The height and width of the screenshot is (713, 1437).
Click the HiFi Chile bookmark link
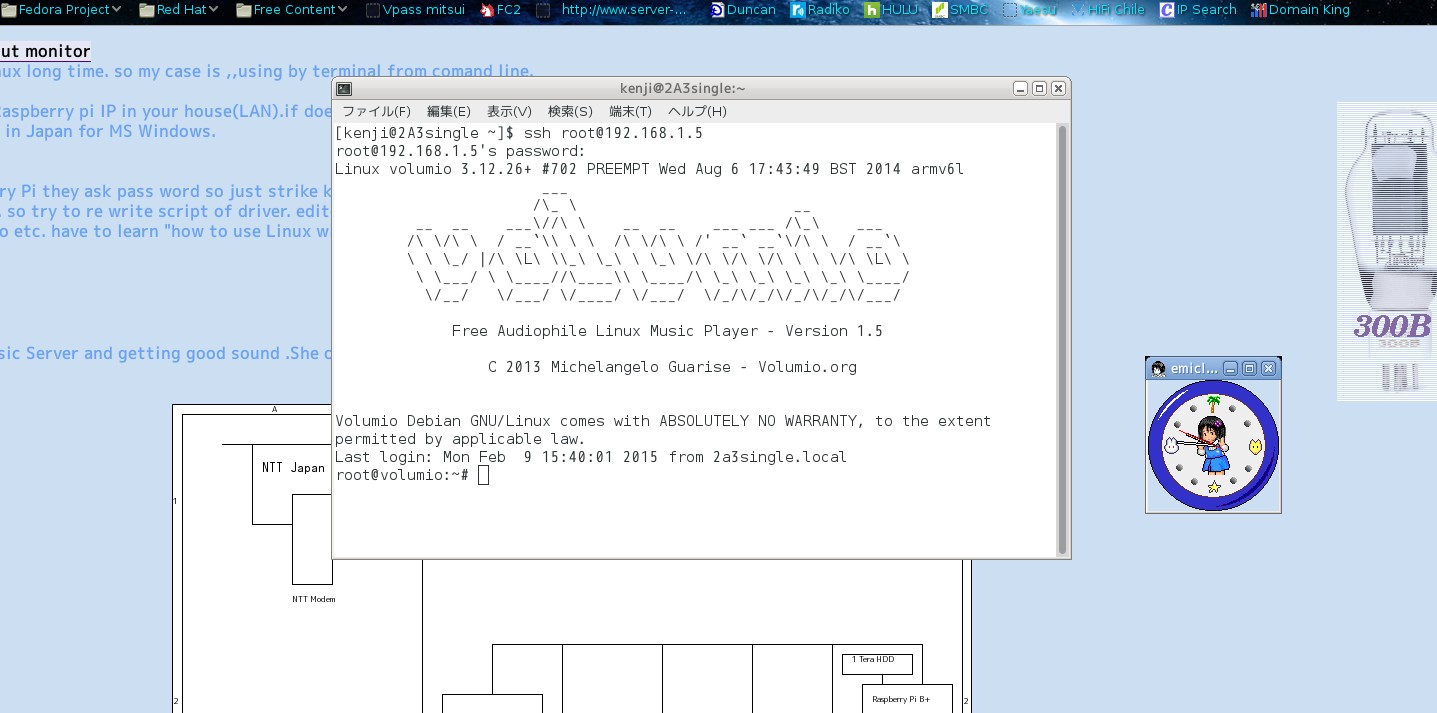pos(1110,10)
